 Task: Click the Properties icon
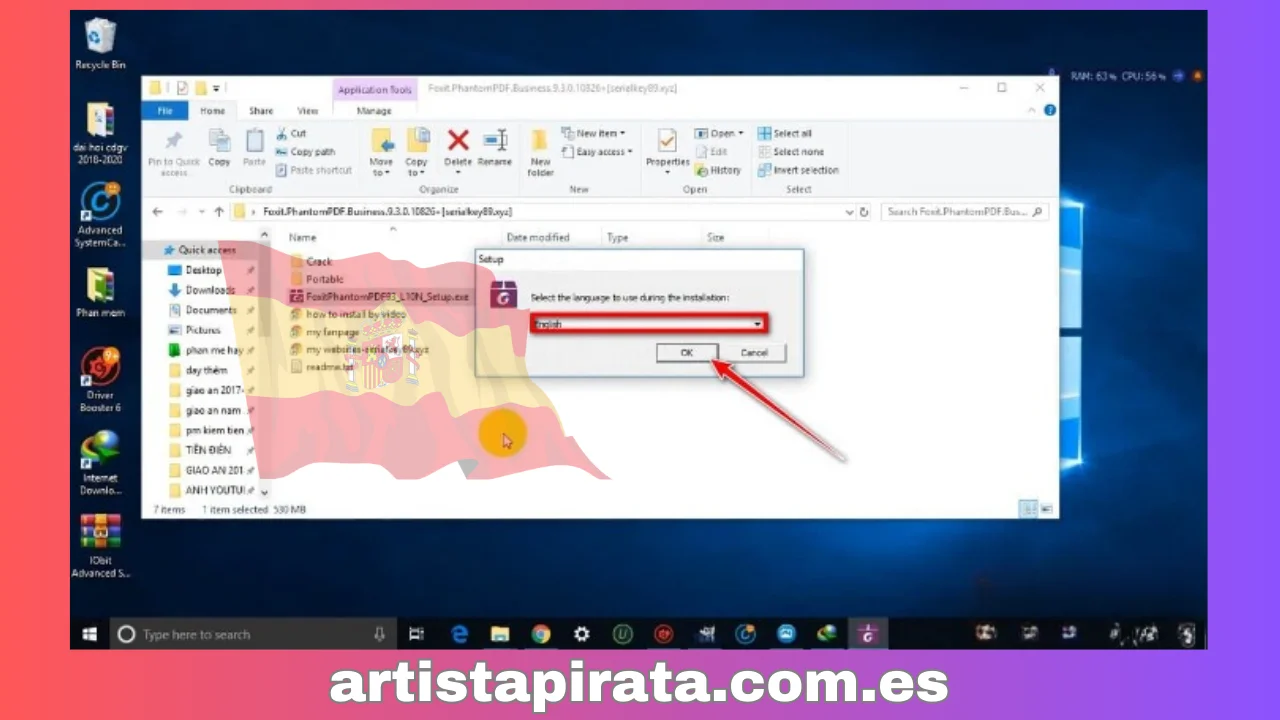[x=668, y=140]
